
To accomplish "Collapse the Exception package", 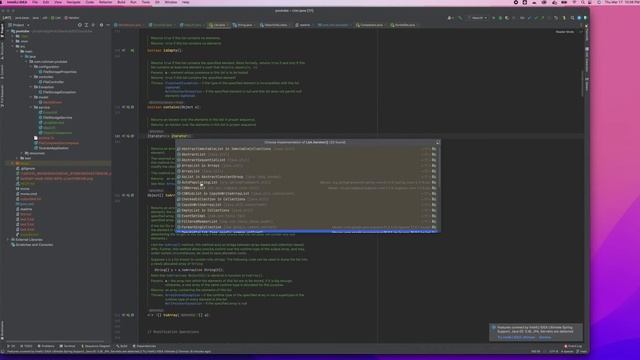I will click(x=31, y=87).
